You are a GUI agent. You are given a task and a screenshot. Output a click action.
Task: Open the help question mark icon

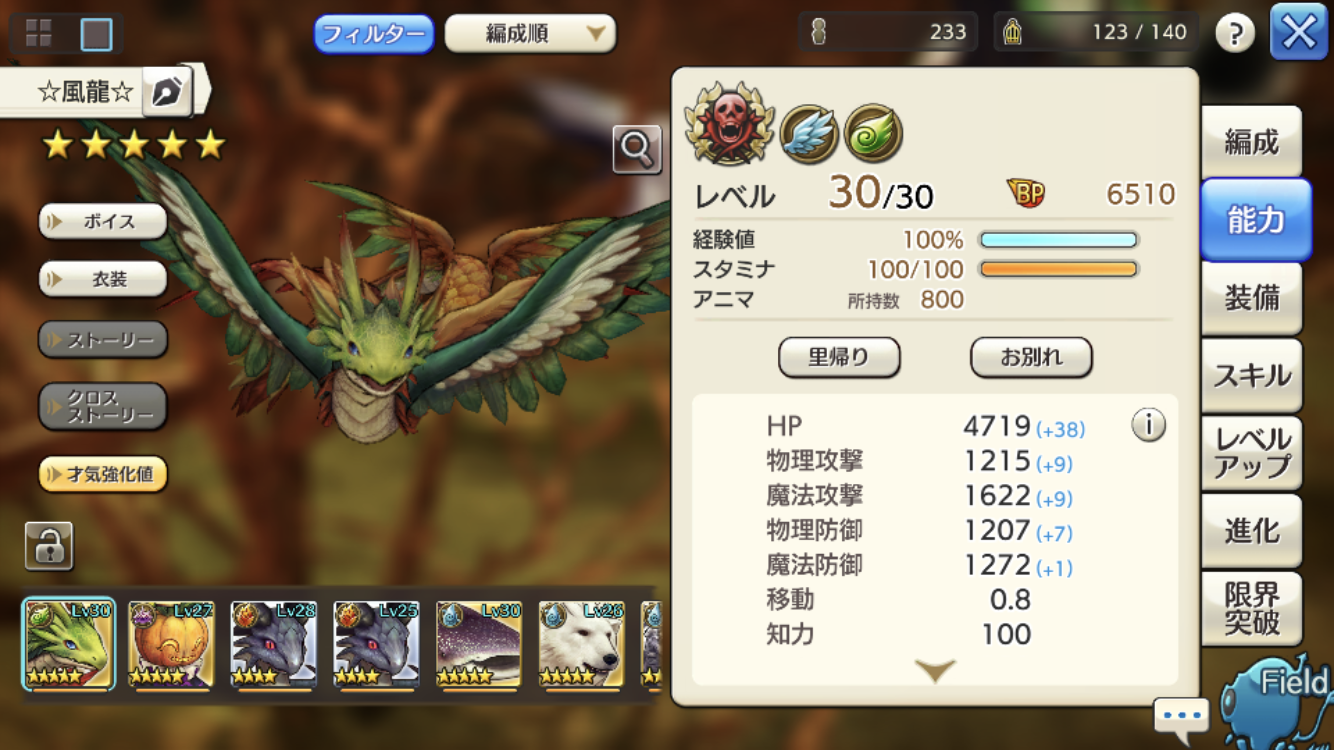pos(1235,33)
